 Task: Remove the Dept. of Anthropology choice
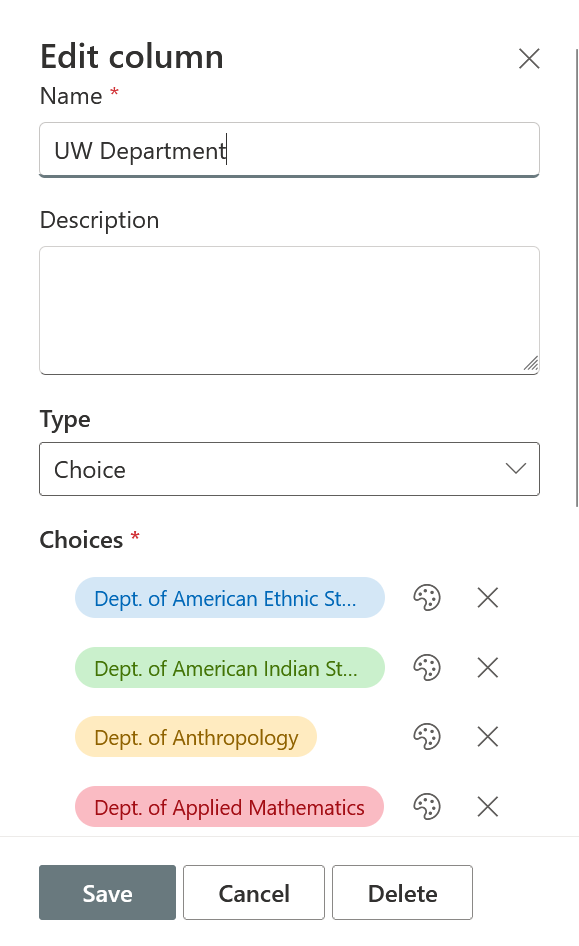(x=487, y=736)
